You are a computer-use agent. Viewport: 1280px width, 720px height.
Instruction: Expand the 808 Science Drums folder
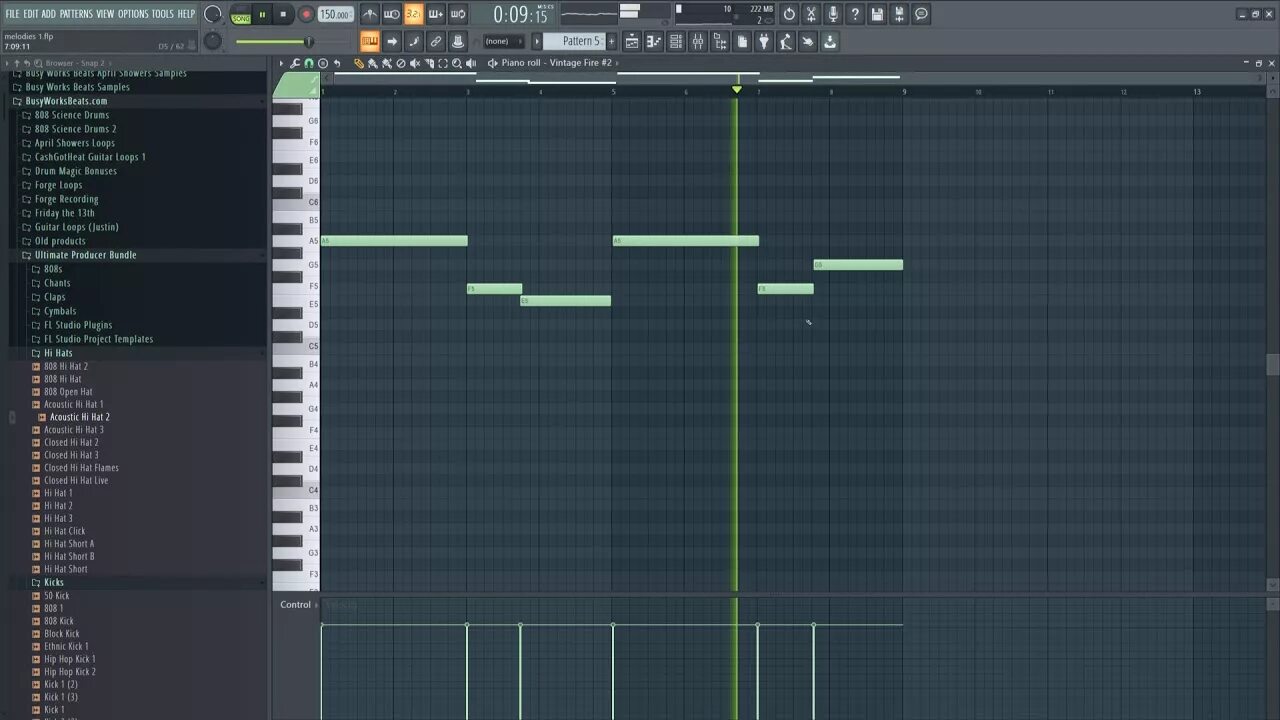[x=71, y=115]
